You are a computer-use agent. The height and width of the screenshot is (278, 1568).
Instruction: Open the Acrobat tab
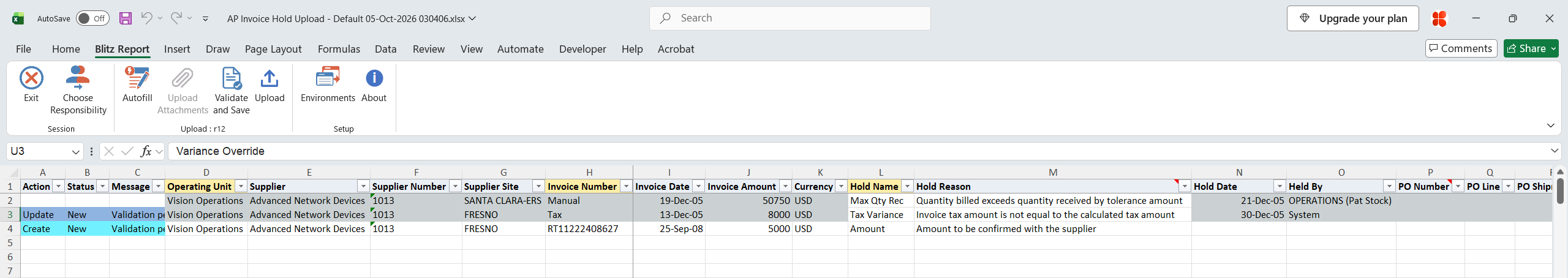(x=676, y=49)
